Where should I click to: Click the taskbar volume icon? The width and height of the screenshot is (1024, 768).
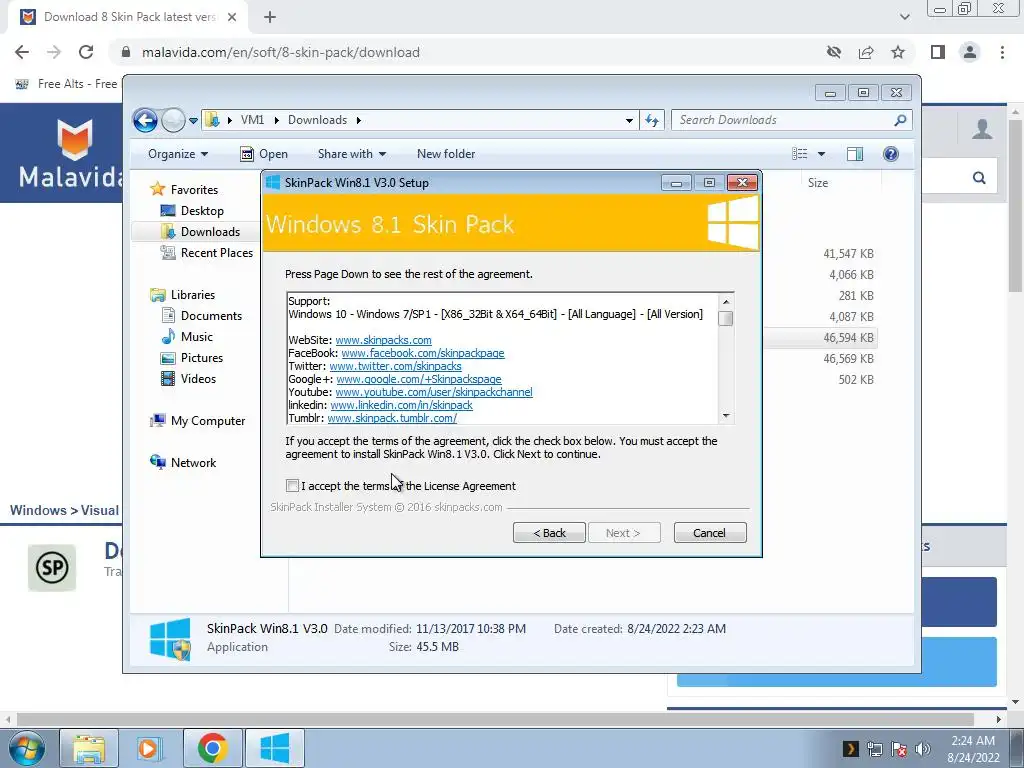point(923,749)
